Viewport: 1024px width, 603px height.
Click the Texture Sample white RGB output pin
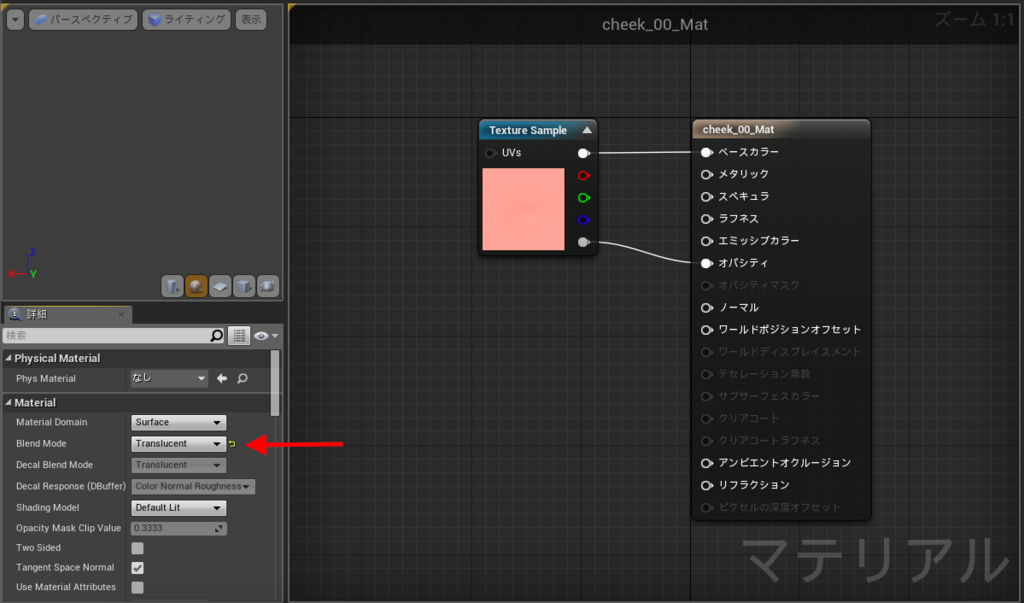point(584,153)
